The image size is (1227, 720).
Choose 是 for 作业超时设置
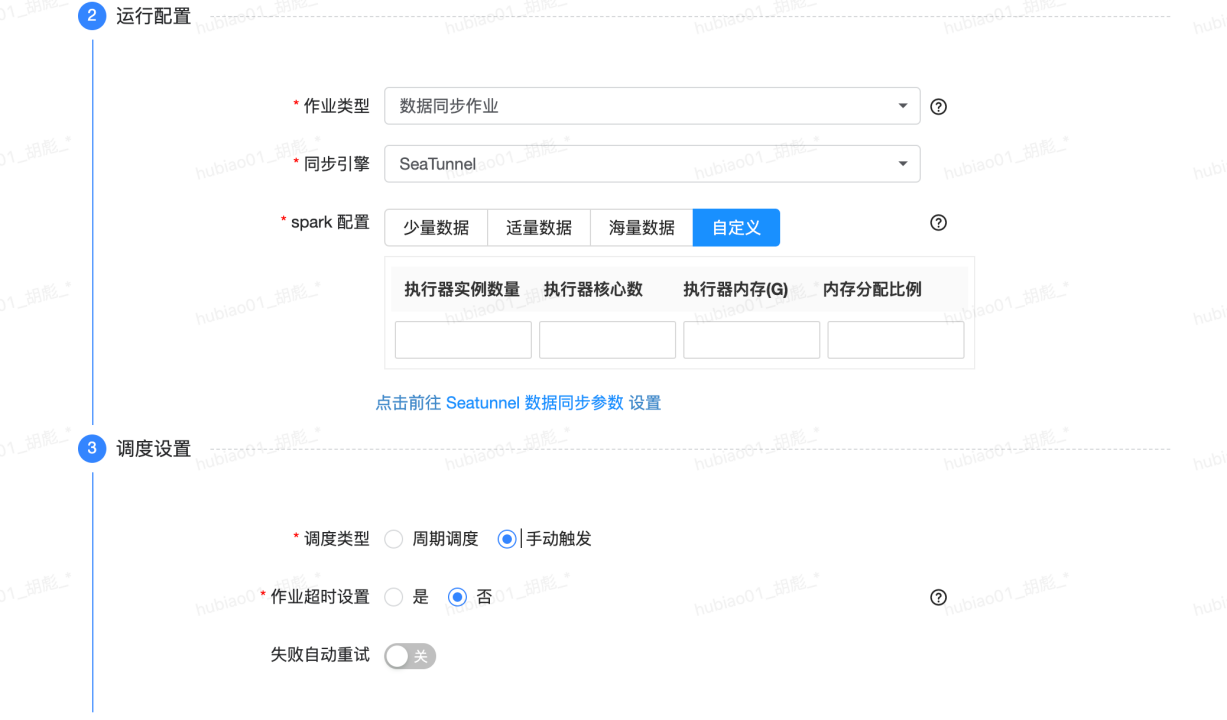pos(394,597)
